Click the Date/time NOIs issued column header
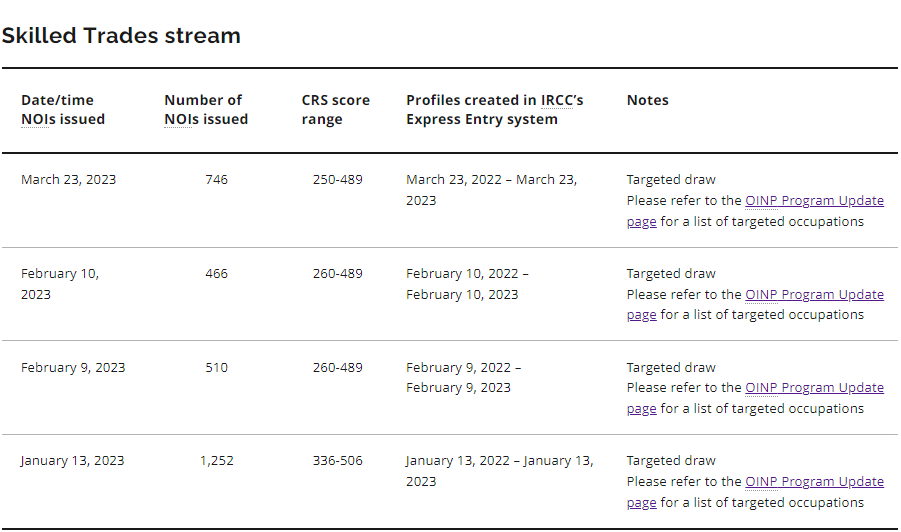901x532 pixels. [x=63, y=110]
